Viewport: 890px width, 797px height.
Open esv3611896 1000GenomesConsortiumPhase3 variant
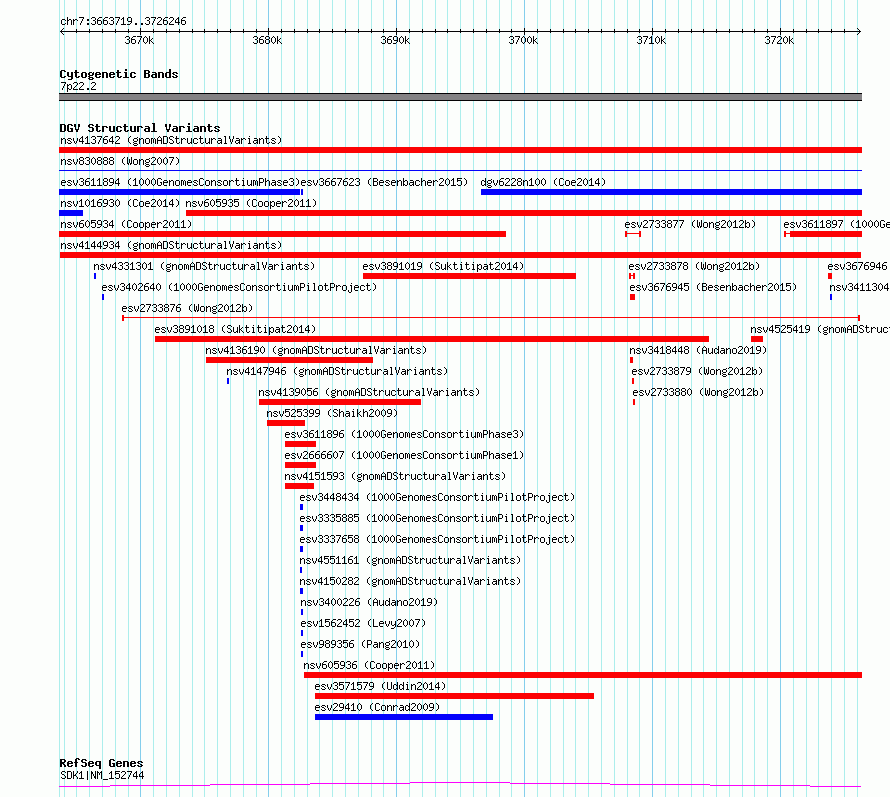pyautogui.click(x=404, y=434)
